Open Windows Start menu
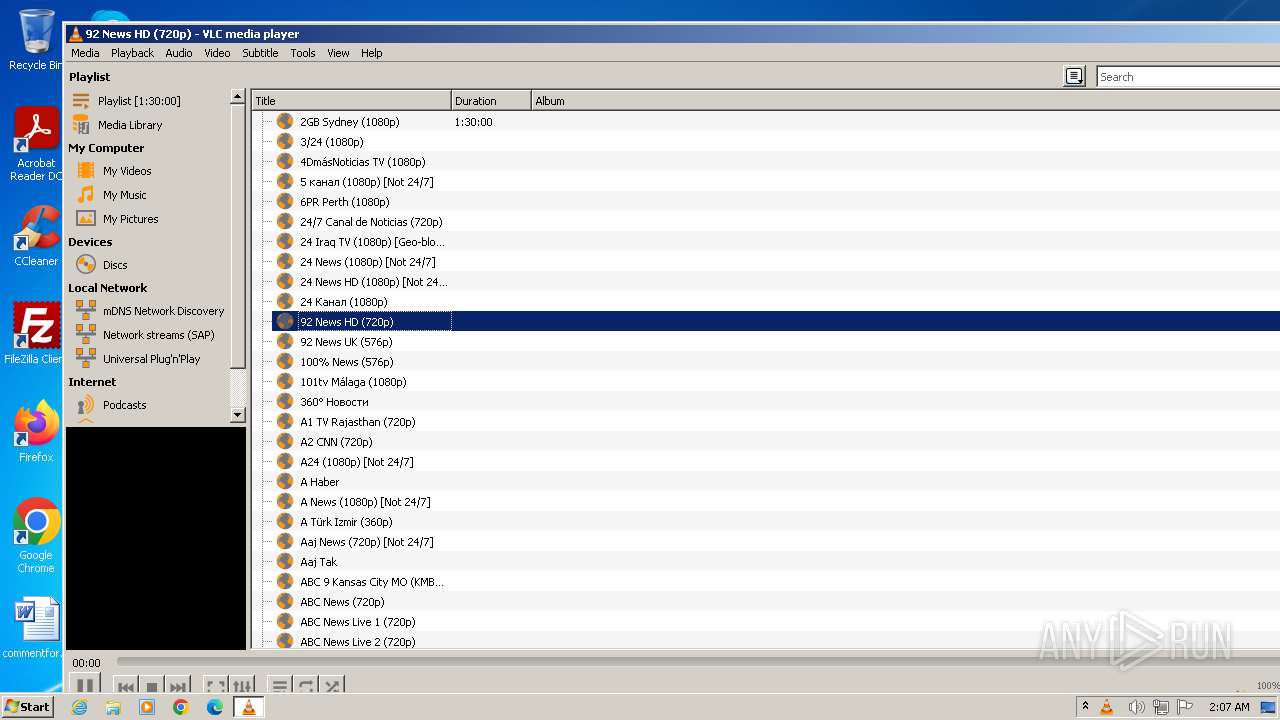The height and width of the screenshot is (720, 1280). point(27,706)
